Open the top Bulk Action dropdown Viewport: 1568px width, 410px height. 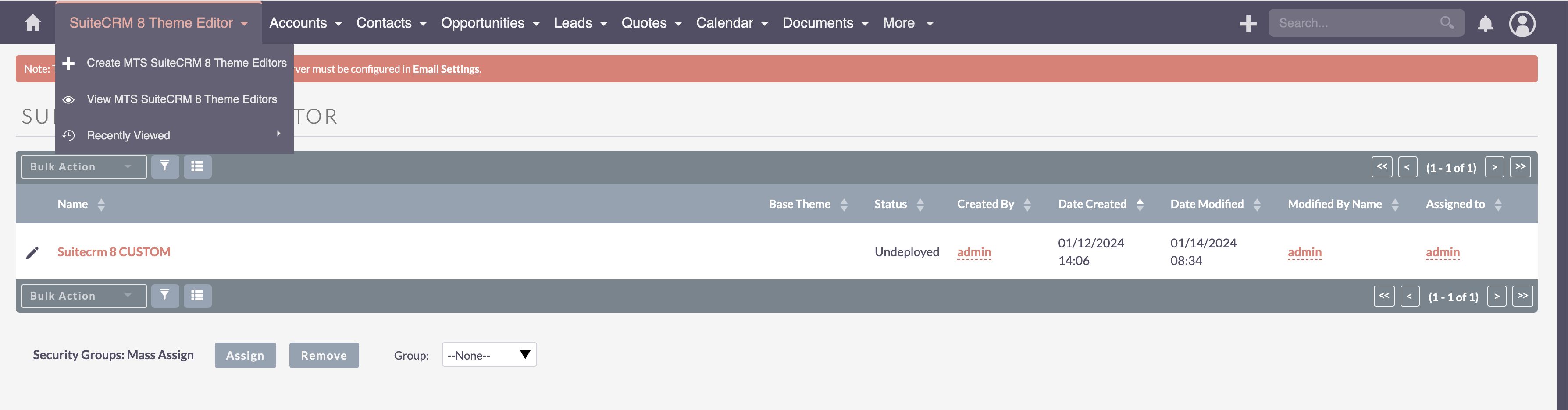tap(84, 167)
